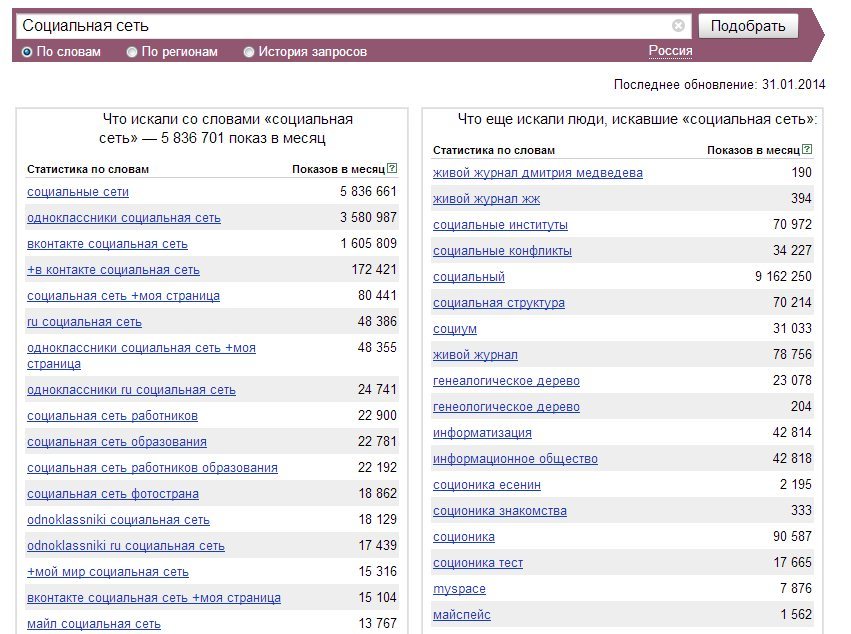Click right 'Статистика по словам' column header
Screen dimensions: 851x634
click(494, 150)
